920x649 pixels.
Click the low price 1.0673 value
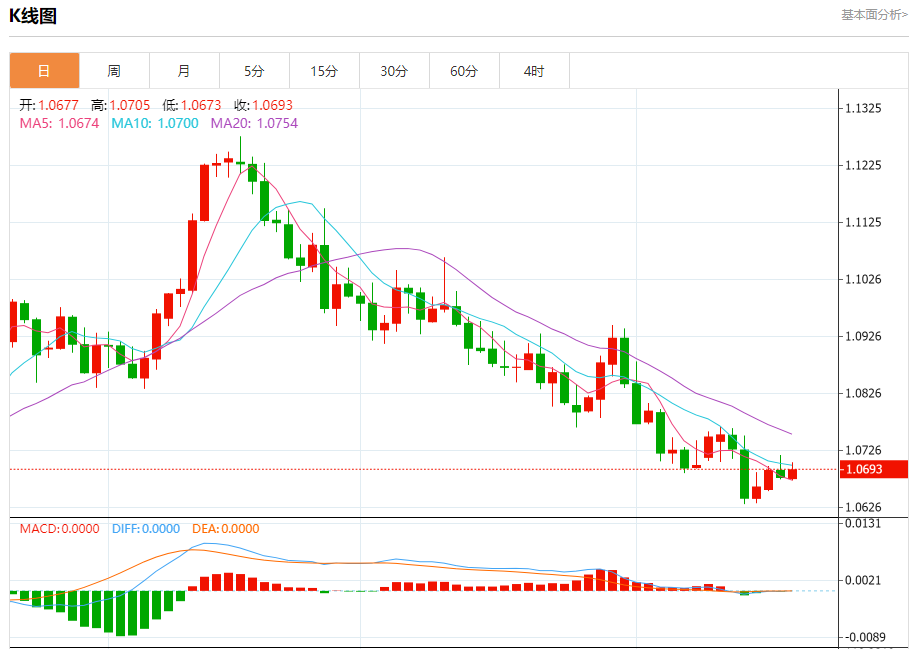201,105
